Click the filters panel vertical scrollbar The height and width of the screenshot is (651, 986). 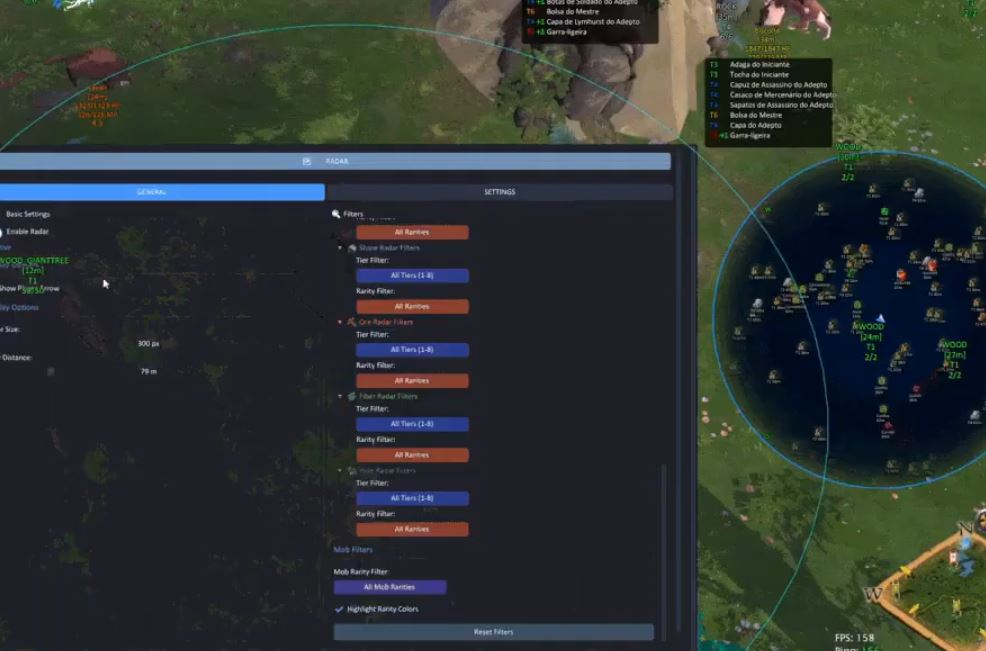tap(664, 540)
